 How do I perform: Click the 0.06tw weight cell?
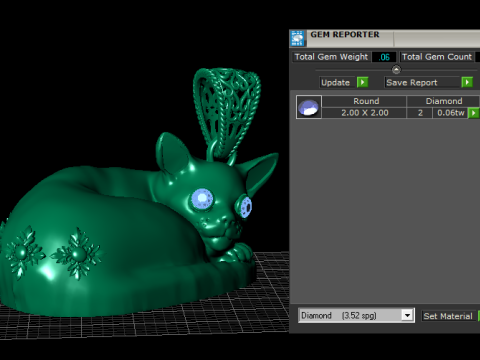tap(451, 113)
